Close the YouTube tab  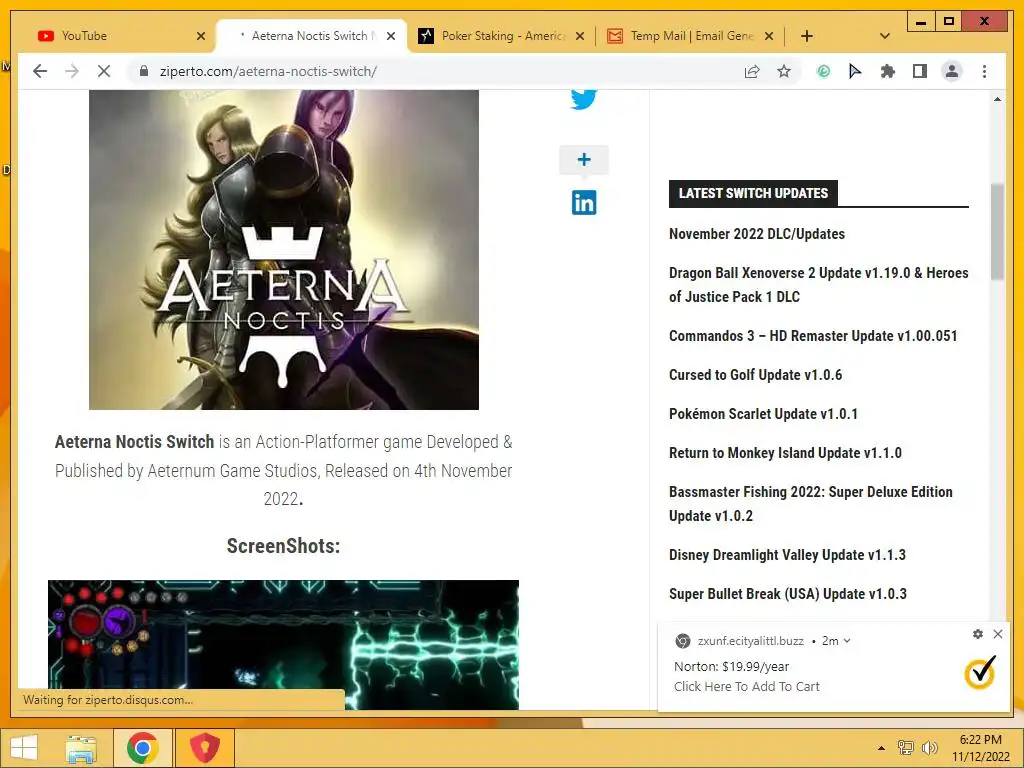tap(201, 36)
